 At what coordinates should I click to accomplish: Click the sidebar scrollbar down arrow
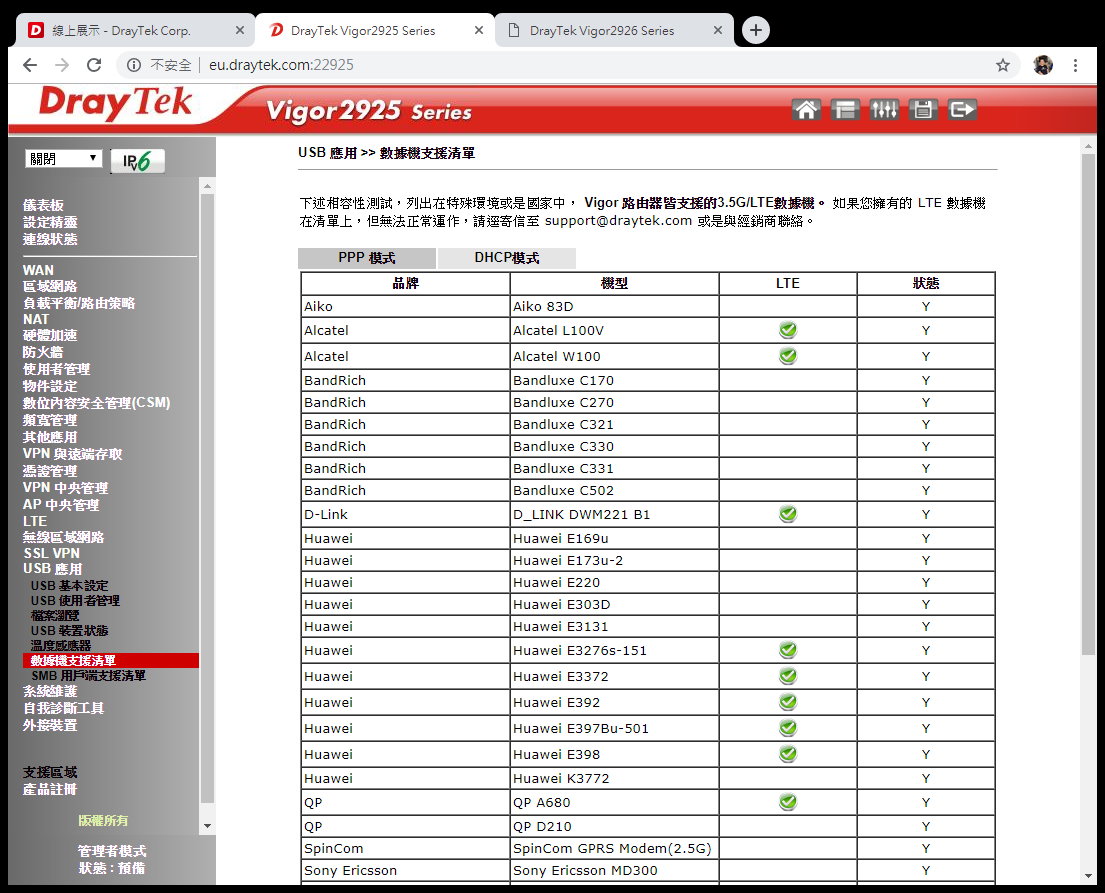pos(207,826)
